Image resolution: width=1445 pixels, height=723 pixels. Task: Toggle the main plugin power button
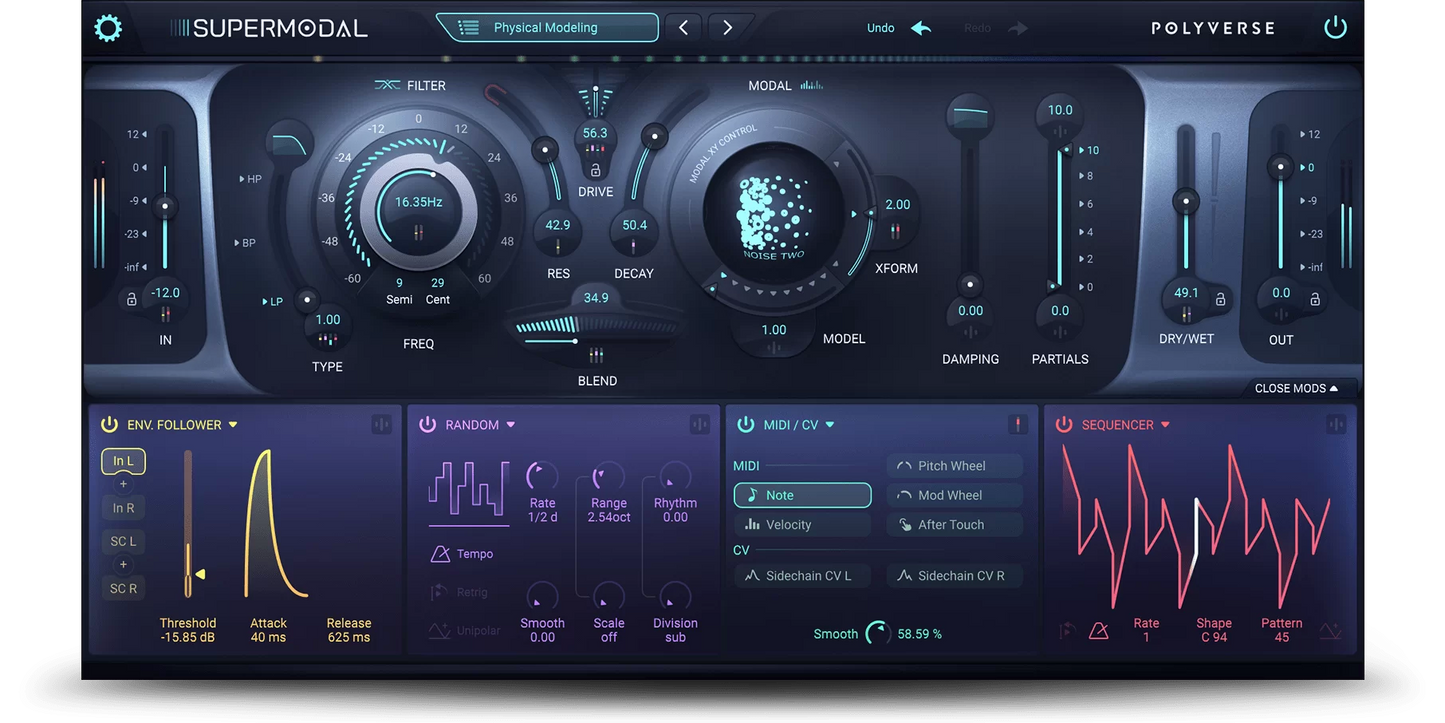[1335, 28]
